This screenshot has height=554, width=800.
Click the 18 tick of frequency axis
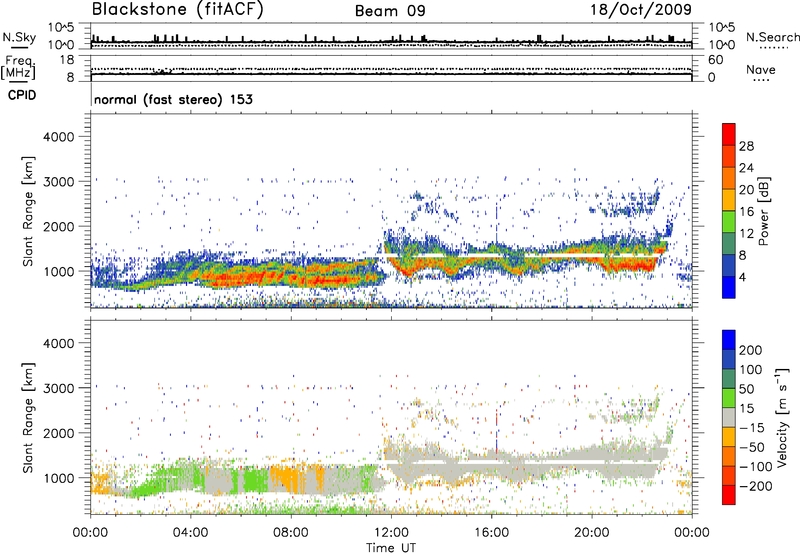point(67,60)
